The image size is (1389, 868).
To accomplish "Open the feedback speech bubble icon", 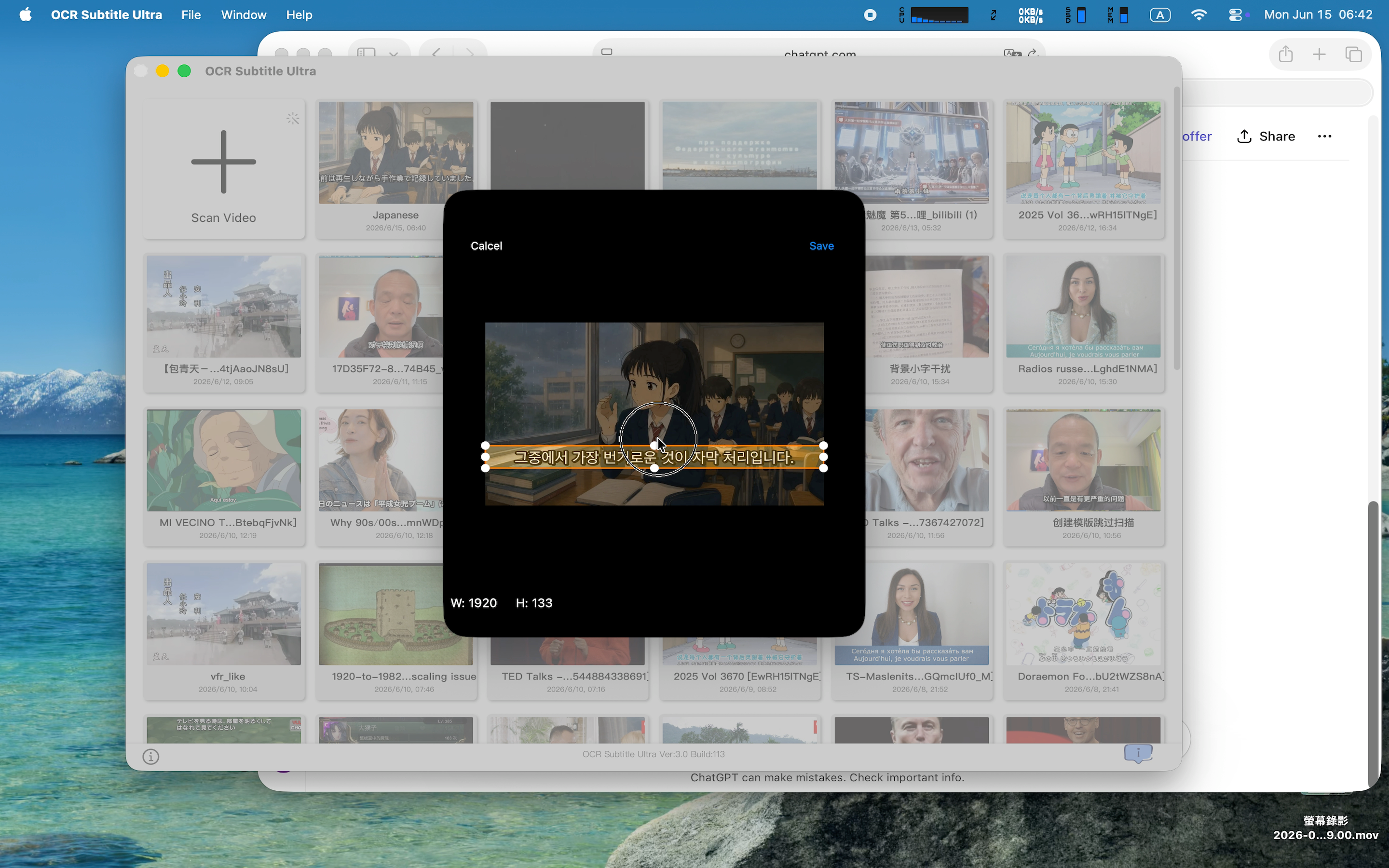I will tap(1138, 753).
